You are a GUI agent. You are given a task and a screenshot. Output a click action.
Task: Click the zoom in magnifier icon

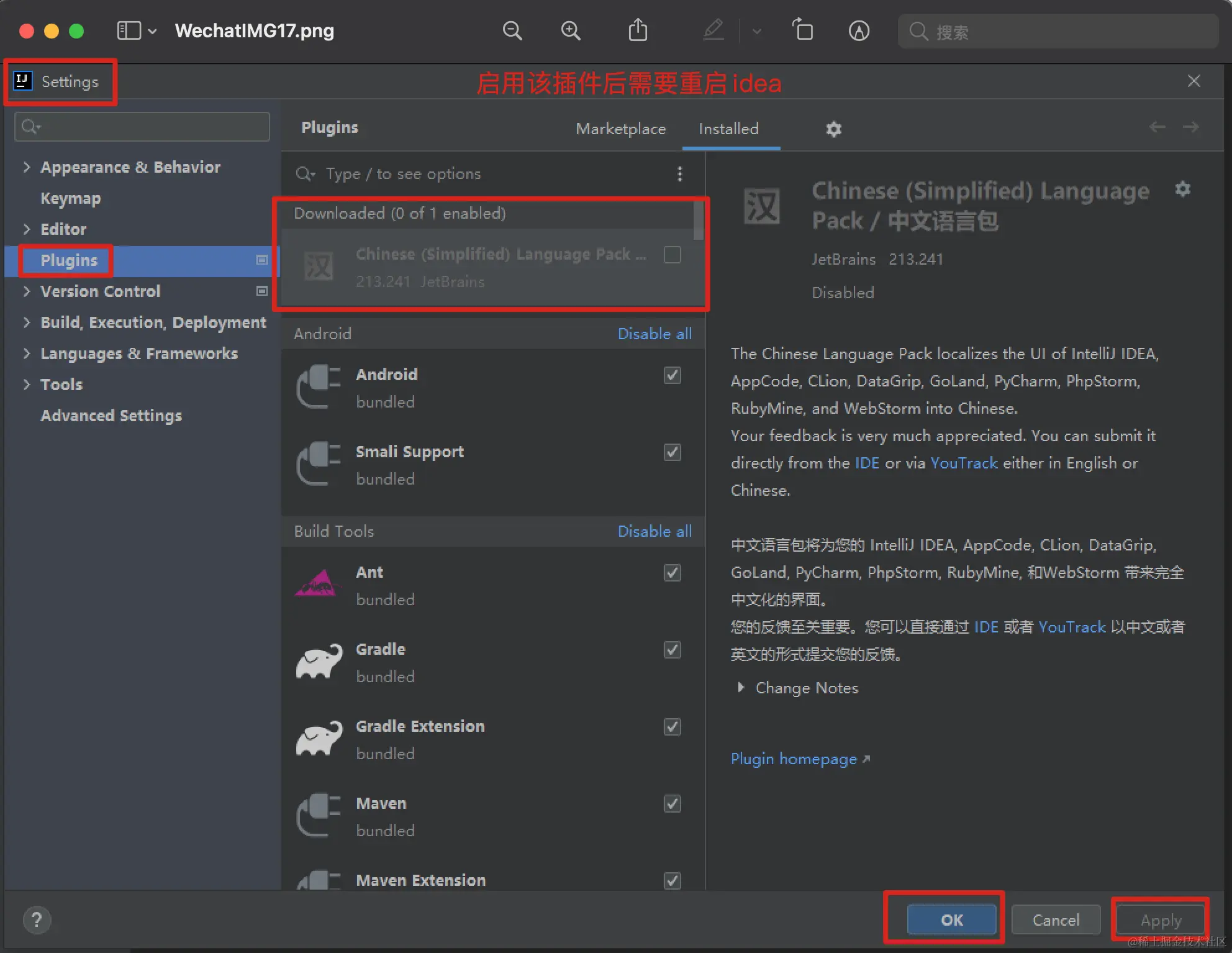coord(570,30)
